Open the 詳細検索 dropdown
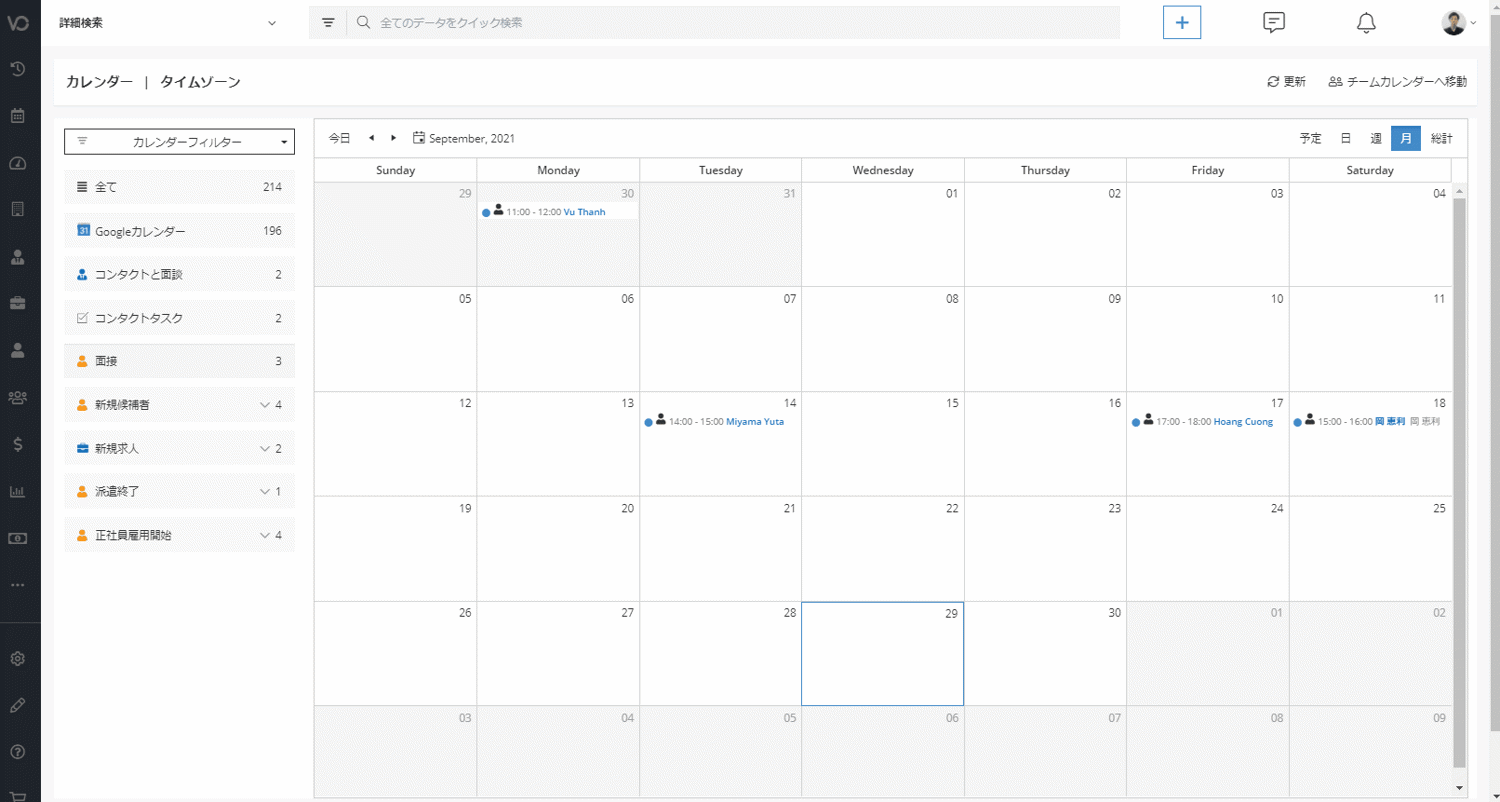Screen dimensions: 1500x802 click(x=168, y=23)
